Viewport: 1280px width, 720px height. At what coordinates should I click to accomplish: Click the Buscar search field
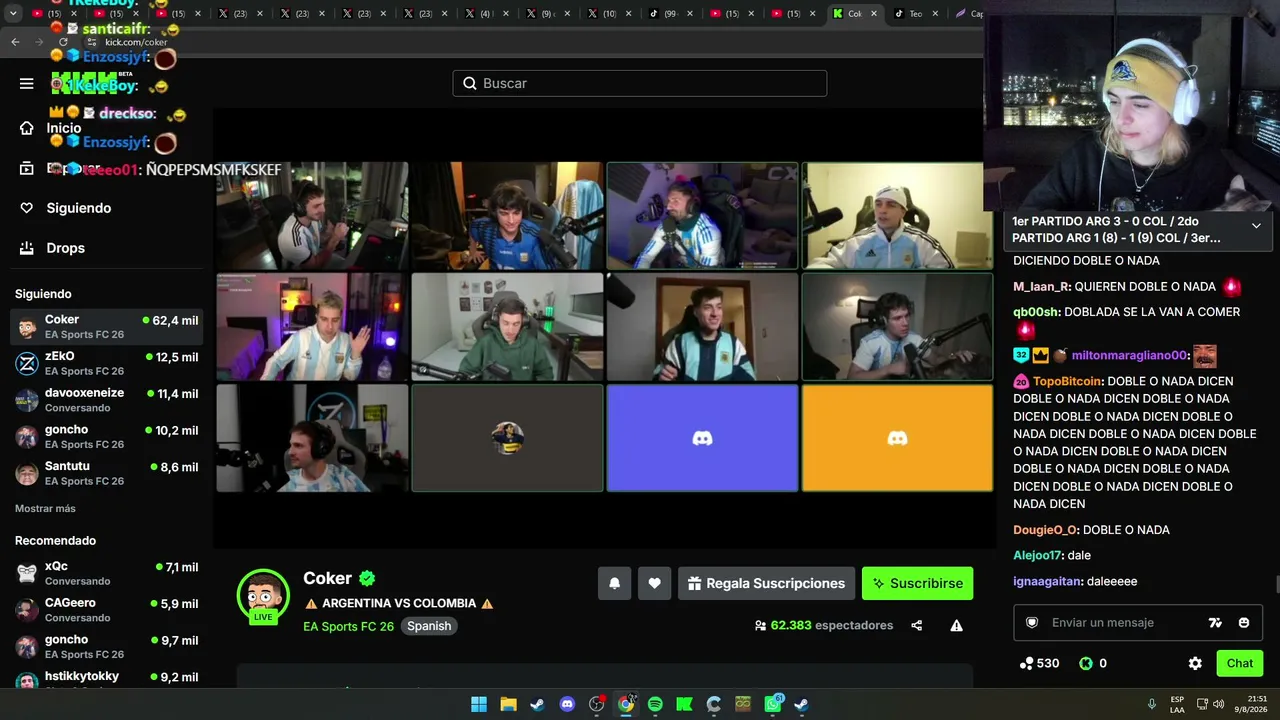(640, 83)
